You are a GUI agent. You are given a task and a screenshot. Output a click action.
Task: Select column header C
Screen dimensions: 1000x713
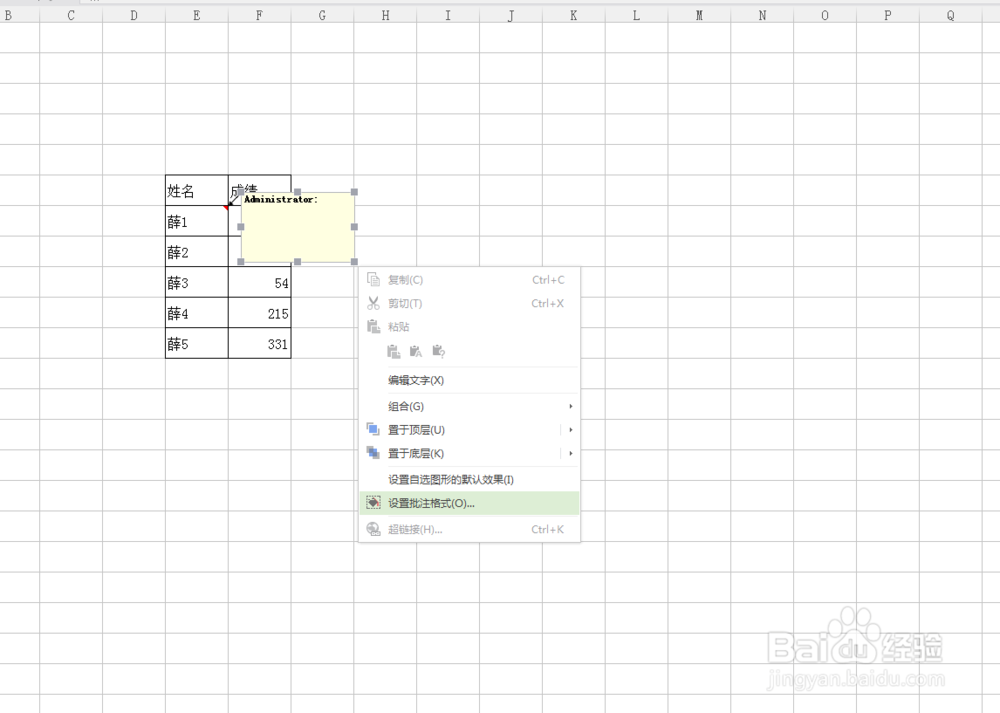point(71,15)
